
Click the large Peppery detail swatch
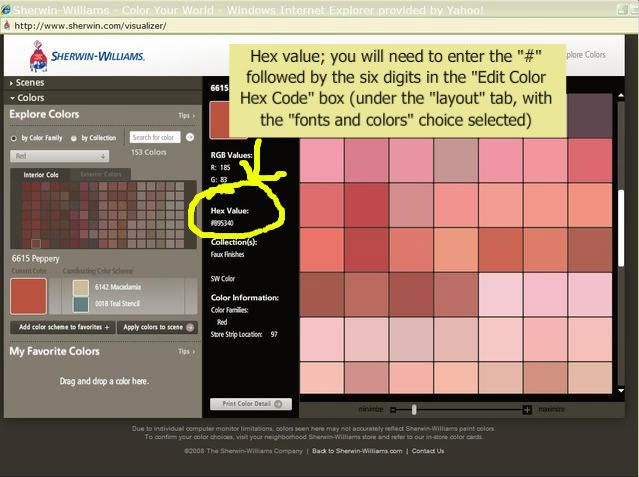click(x=220, y=120)
